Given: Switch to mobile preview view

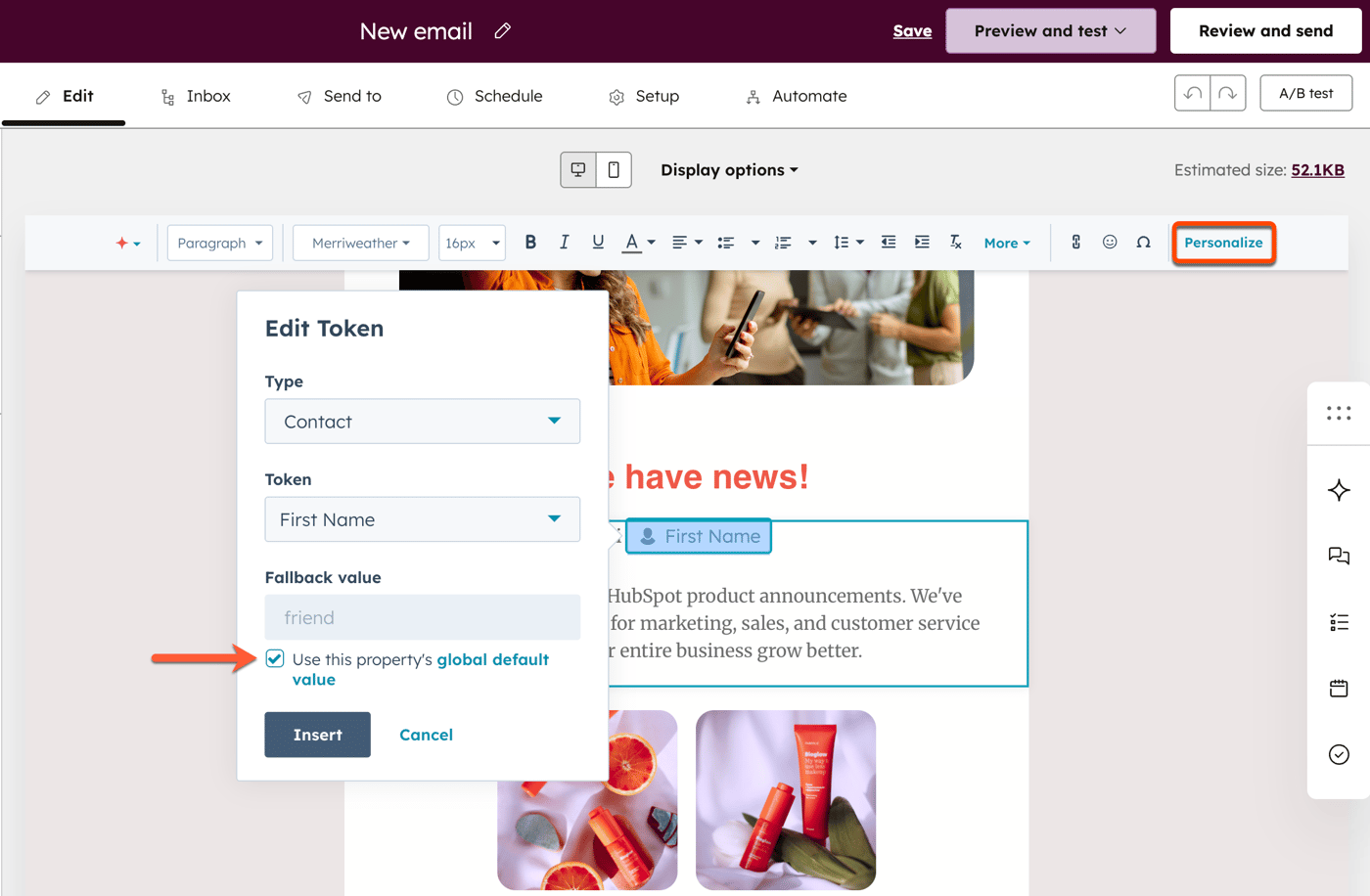Looking at the screenshot, I should (615, 169).
